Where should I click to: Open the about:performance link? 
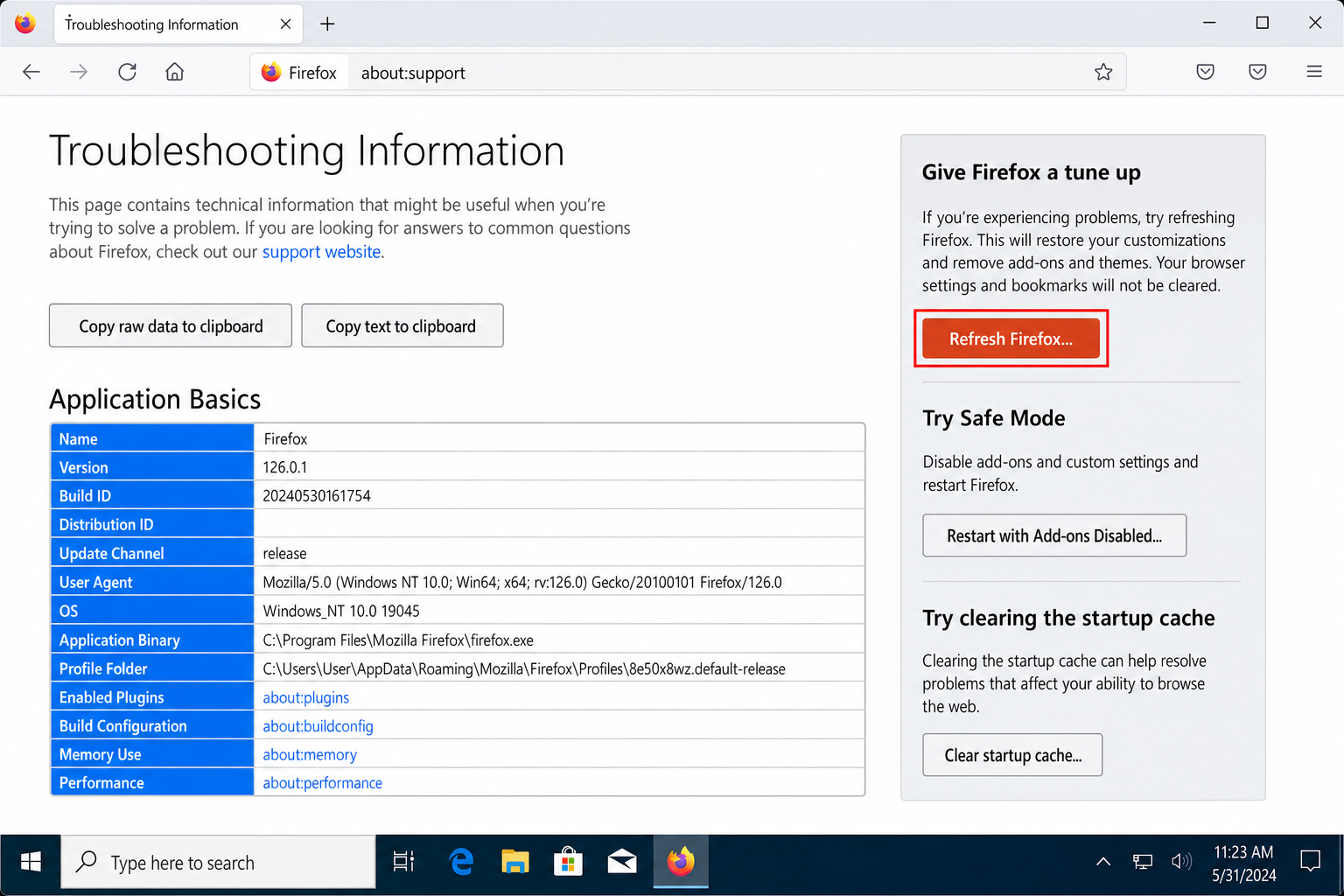(322, 783)
